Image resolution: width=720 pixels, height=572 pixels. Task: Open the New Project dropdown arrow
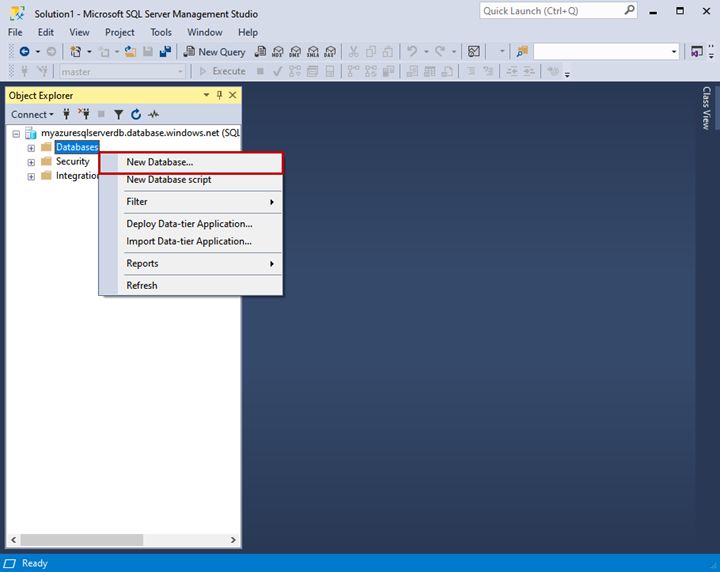pyautogui.click(x=89, y=52)
